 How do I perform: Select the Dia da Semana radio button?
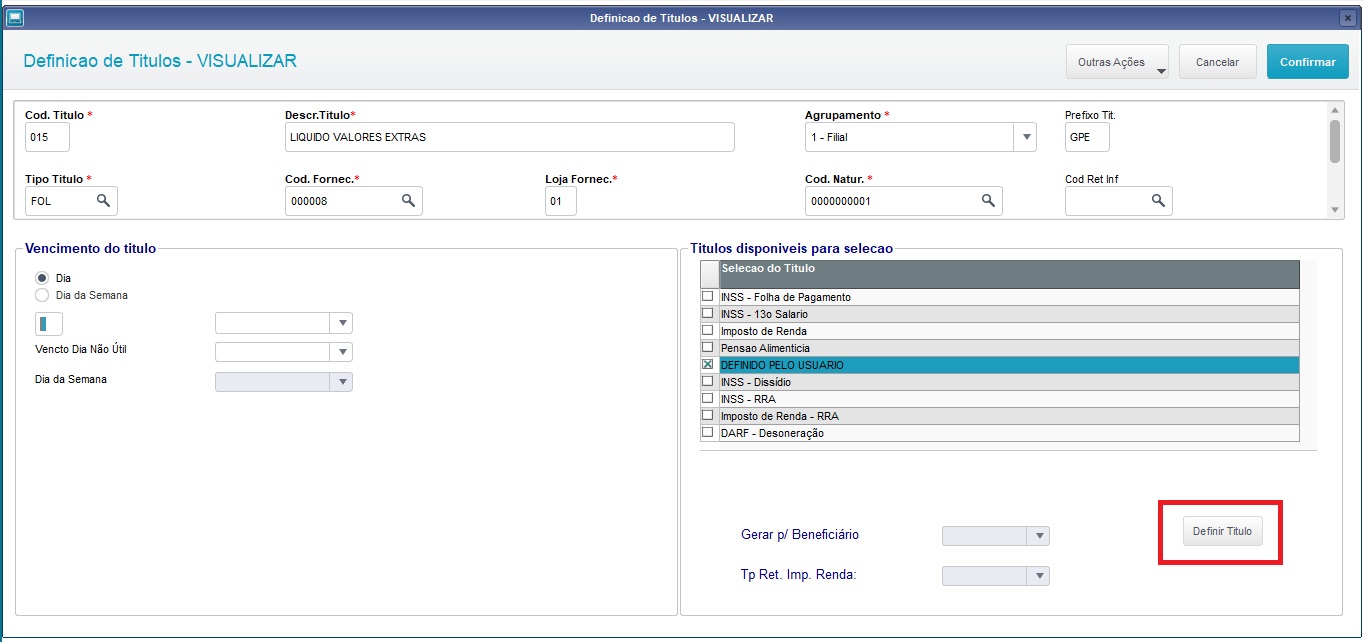point(42,295)
